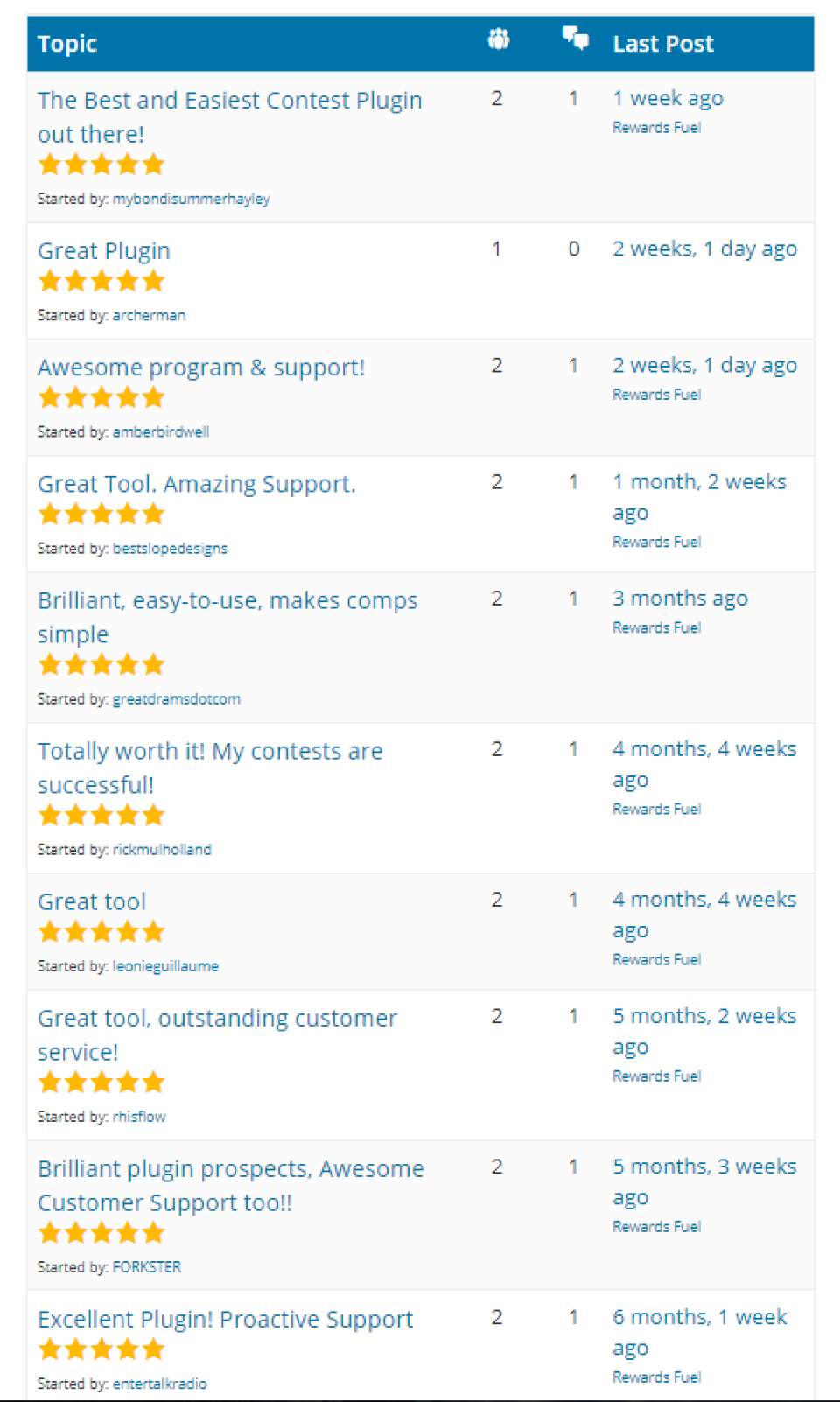Click the star rating under Great tool

tap(101, 931)
